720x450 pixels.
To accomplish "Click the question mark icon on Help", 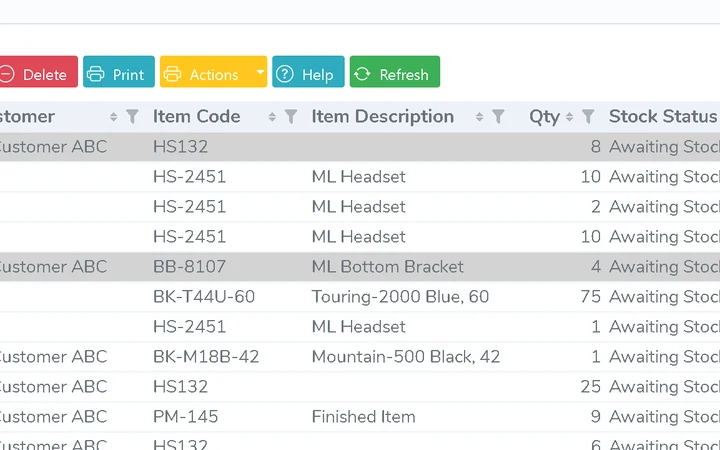I will 285,73.
